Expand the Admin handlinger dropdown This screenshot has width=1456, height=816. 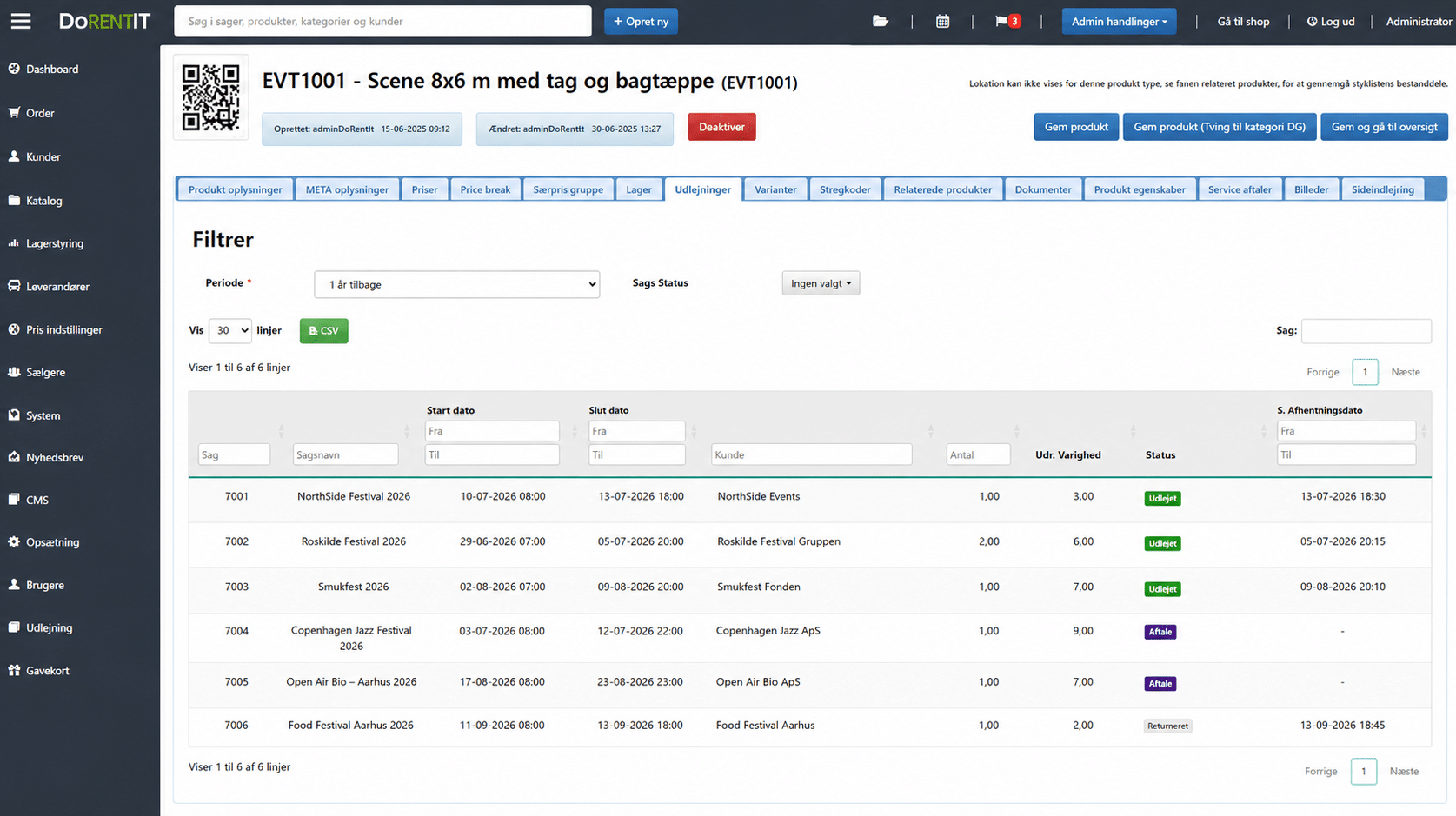pos(1119,21)
